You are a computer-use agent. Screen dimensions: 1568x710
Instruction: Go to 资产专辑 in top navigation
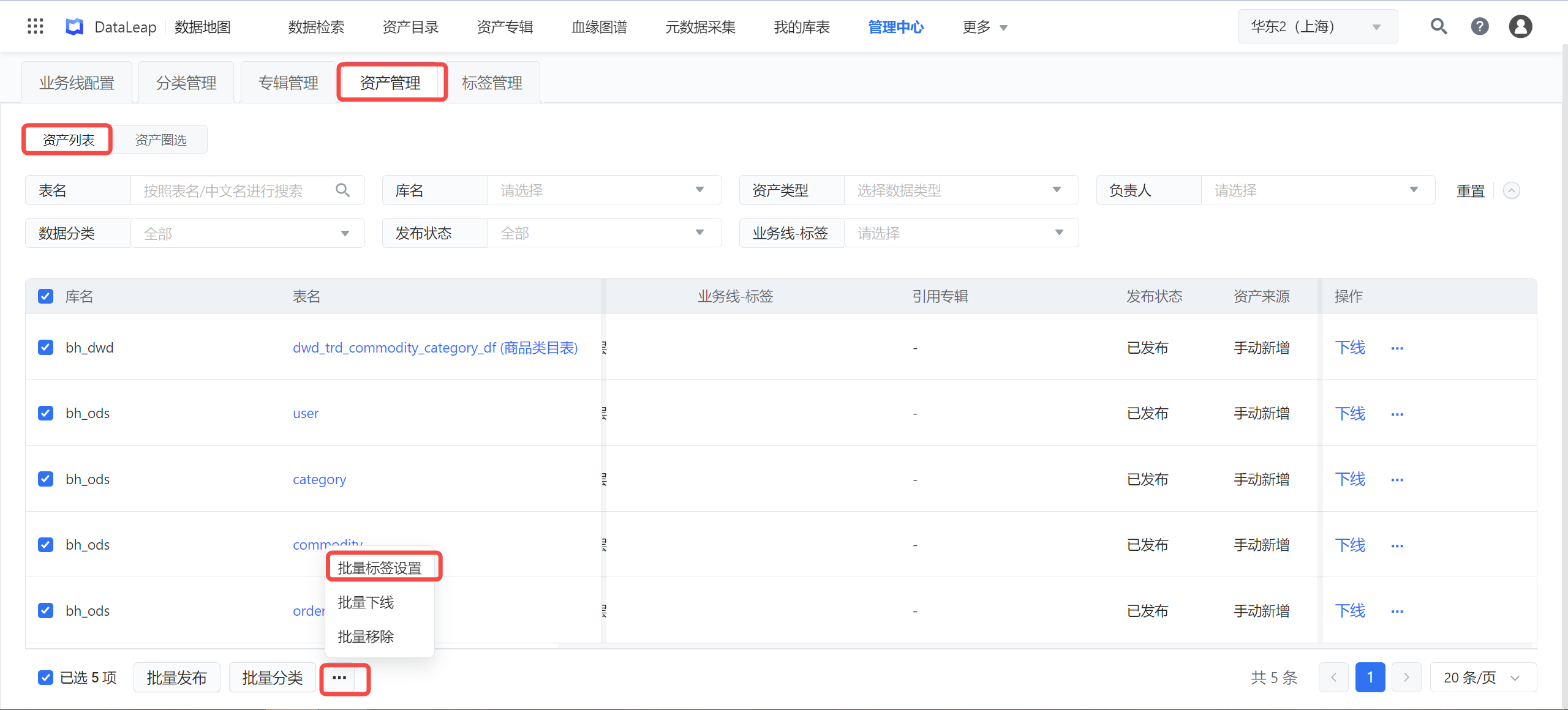pos(505,27)
